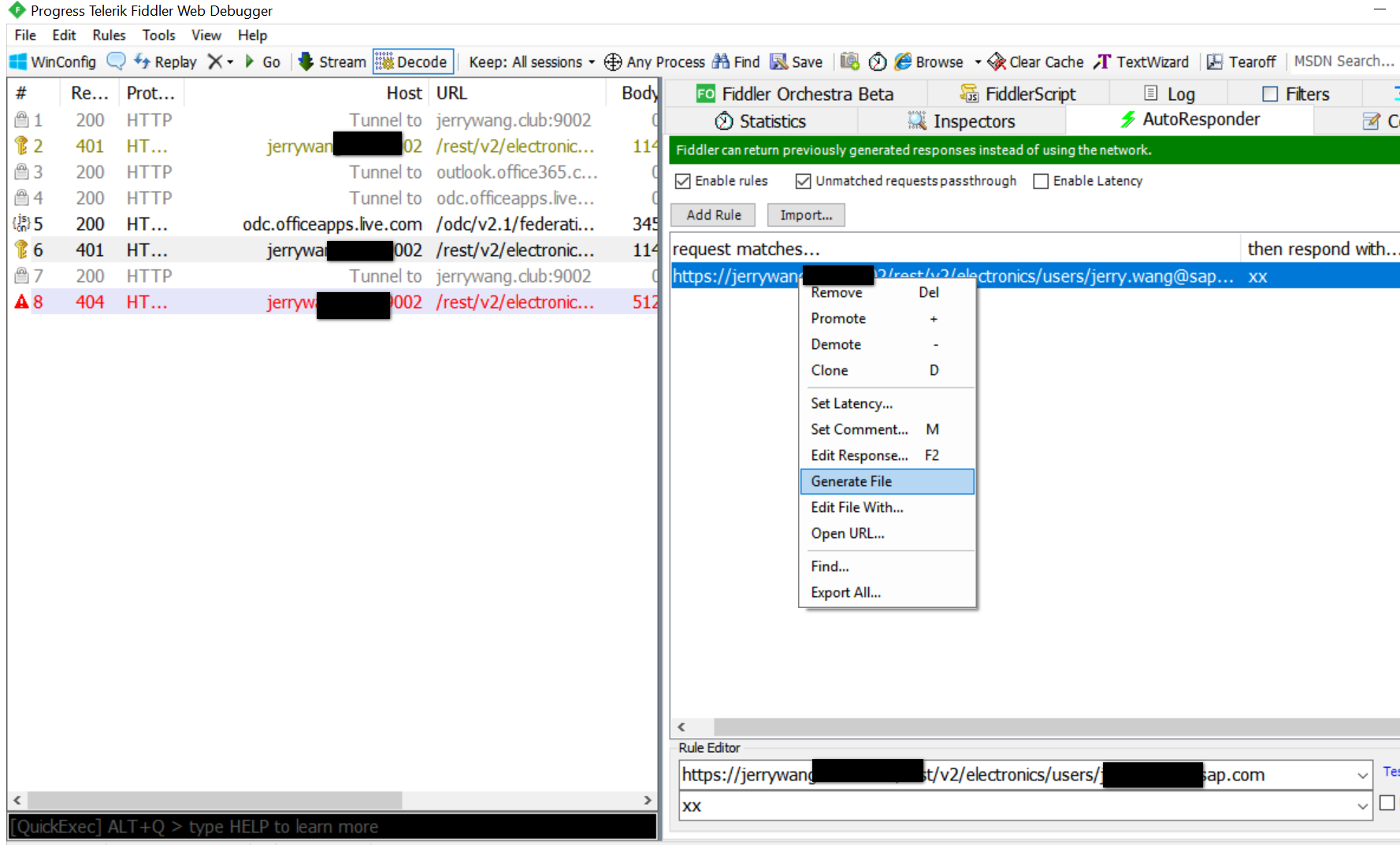Choose Clone in the context menu
This screenshot has width=1400, height=845.
tap(887, 370)
